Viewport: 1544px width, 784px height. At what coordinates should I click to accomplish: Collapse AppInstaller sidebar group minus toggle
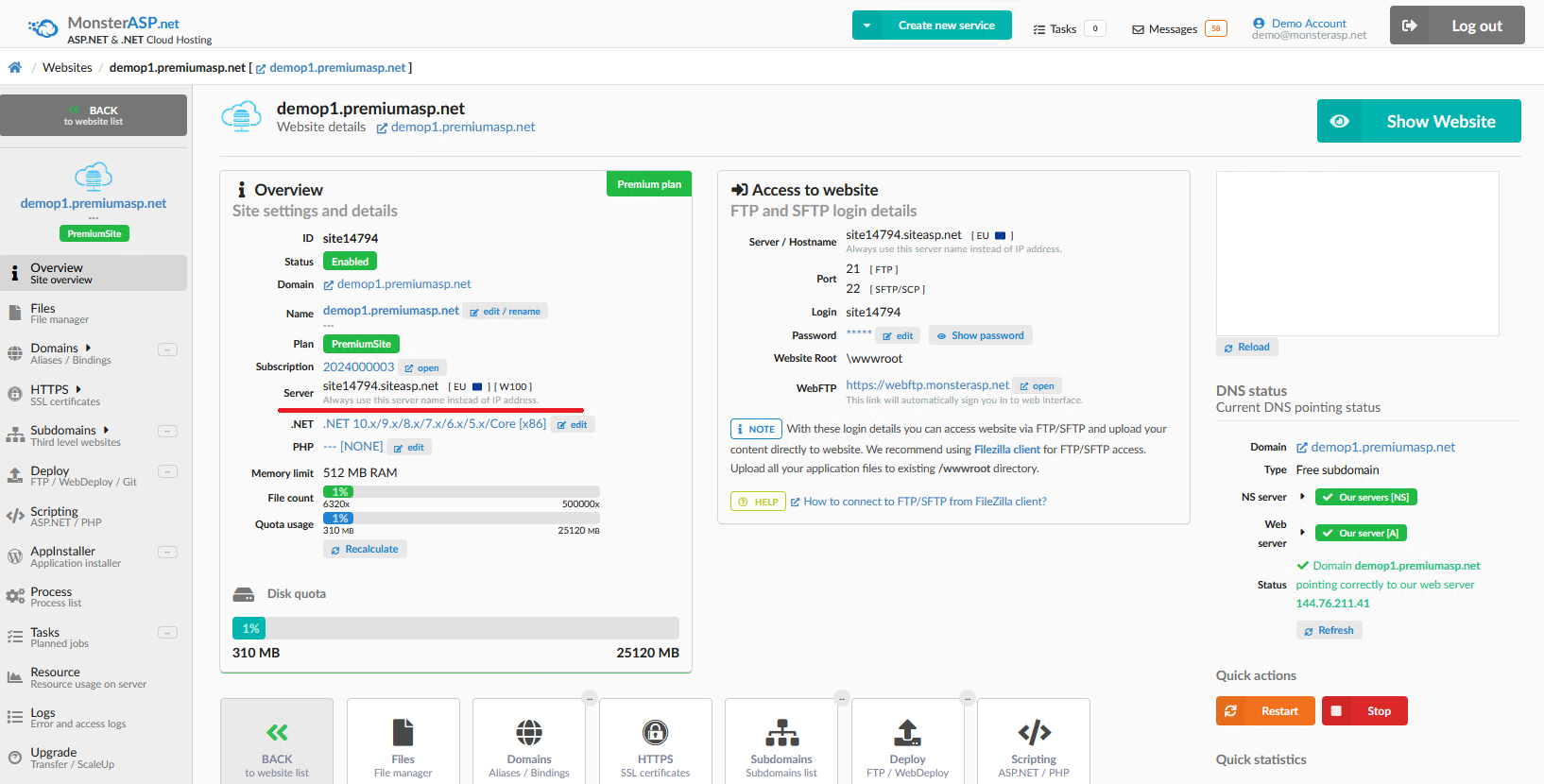point(167,552)
